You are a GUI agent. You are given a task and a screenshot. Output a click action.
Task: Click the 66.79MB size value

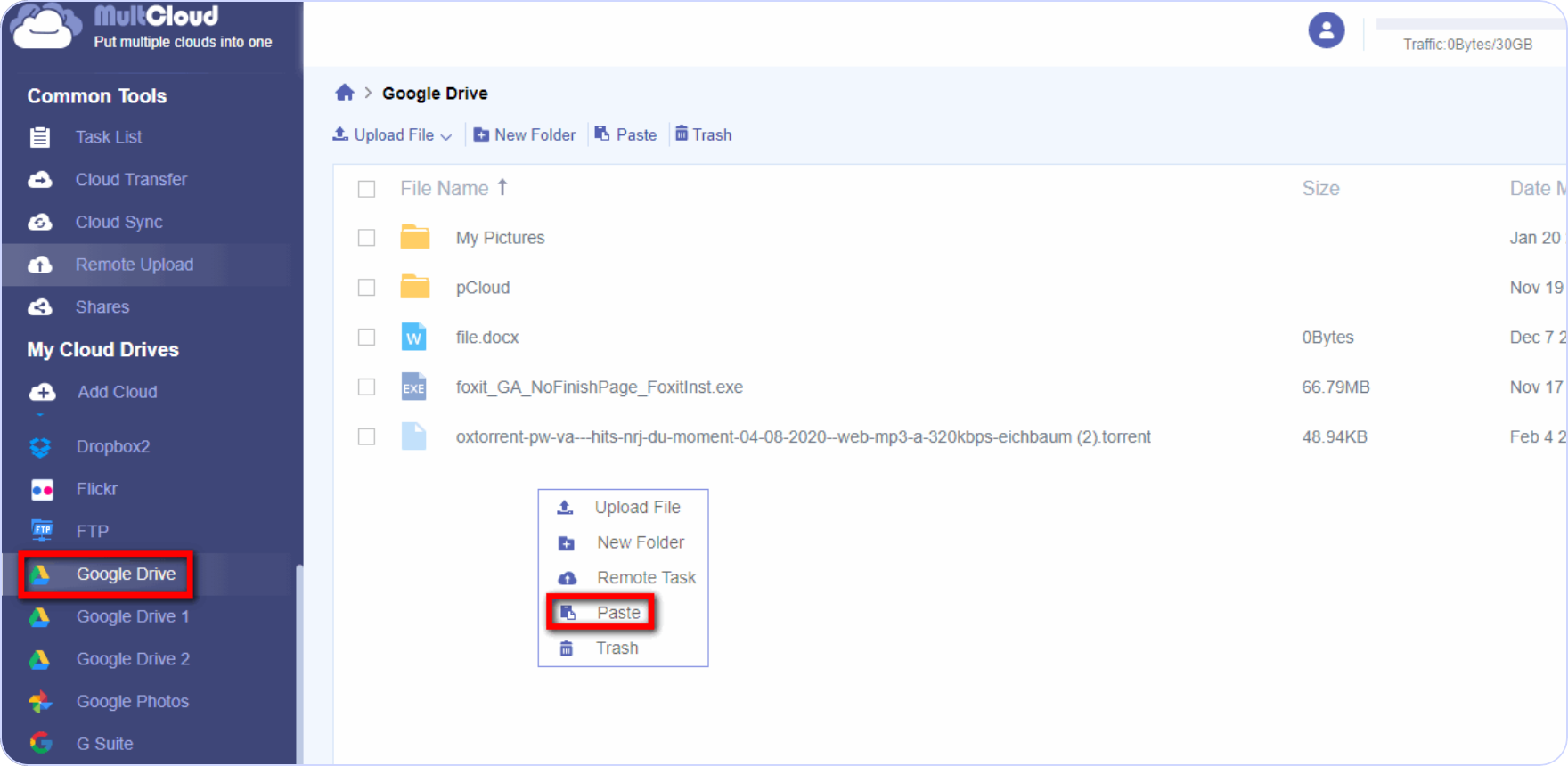click(x=1335, y=387)
